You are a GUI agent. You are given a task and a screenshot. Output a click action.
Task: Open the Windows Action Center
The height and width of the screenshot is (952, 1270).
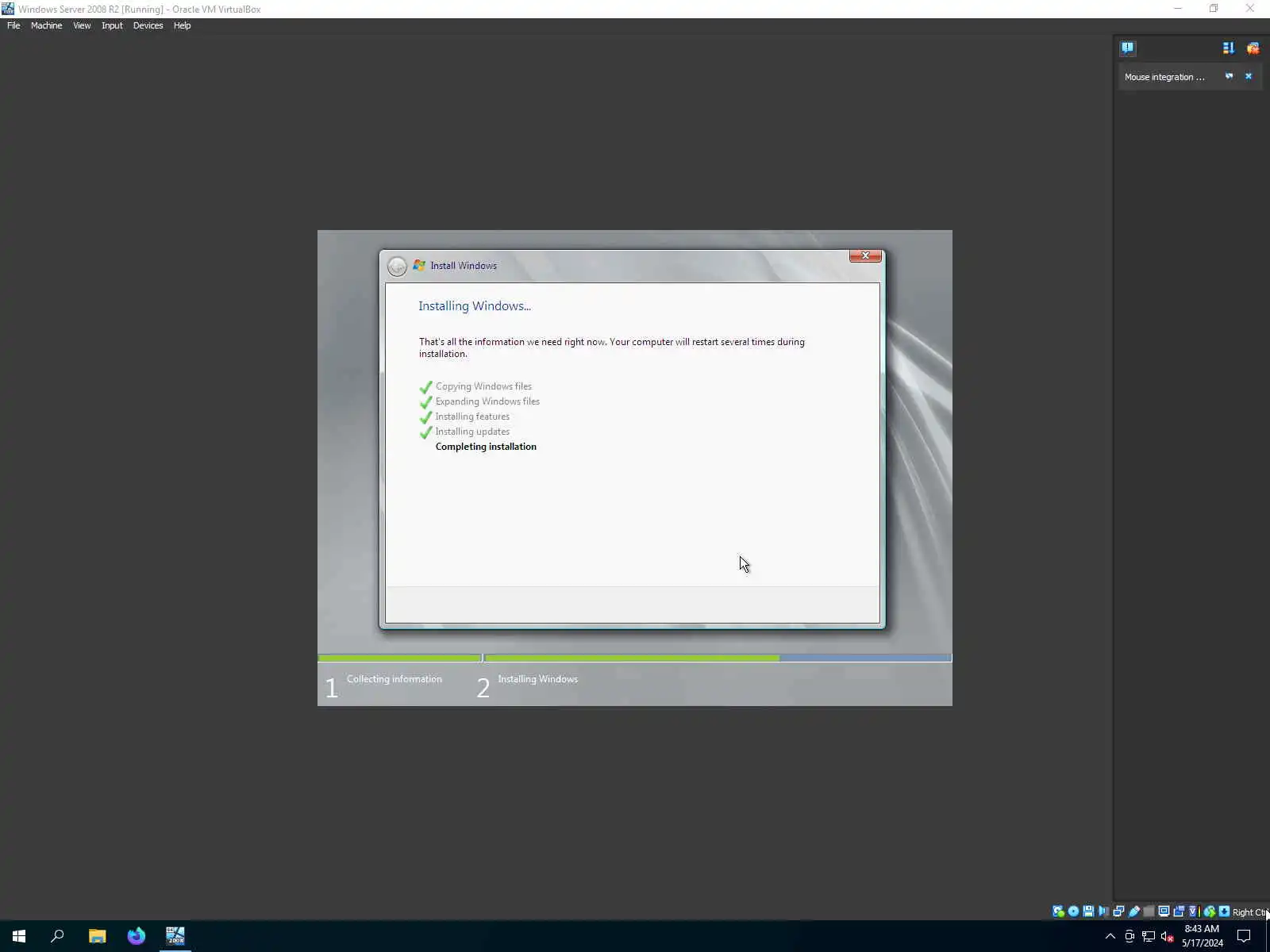tap(1244, 936)
